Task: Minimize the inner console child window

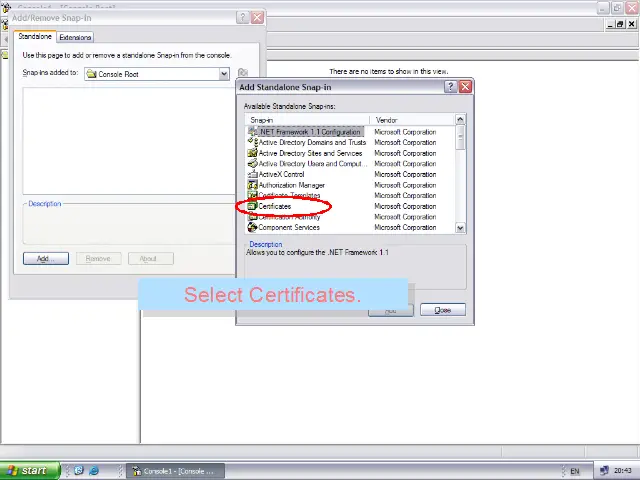Action: 610,24
